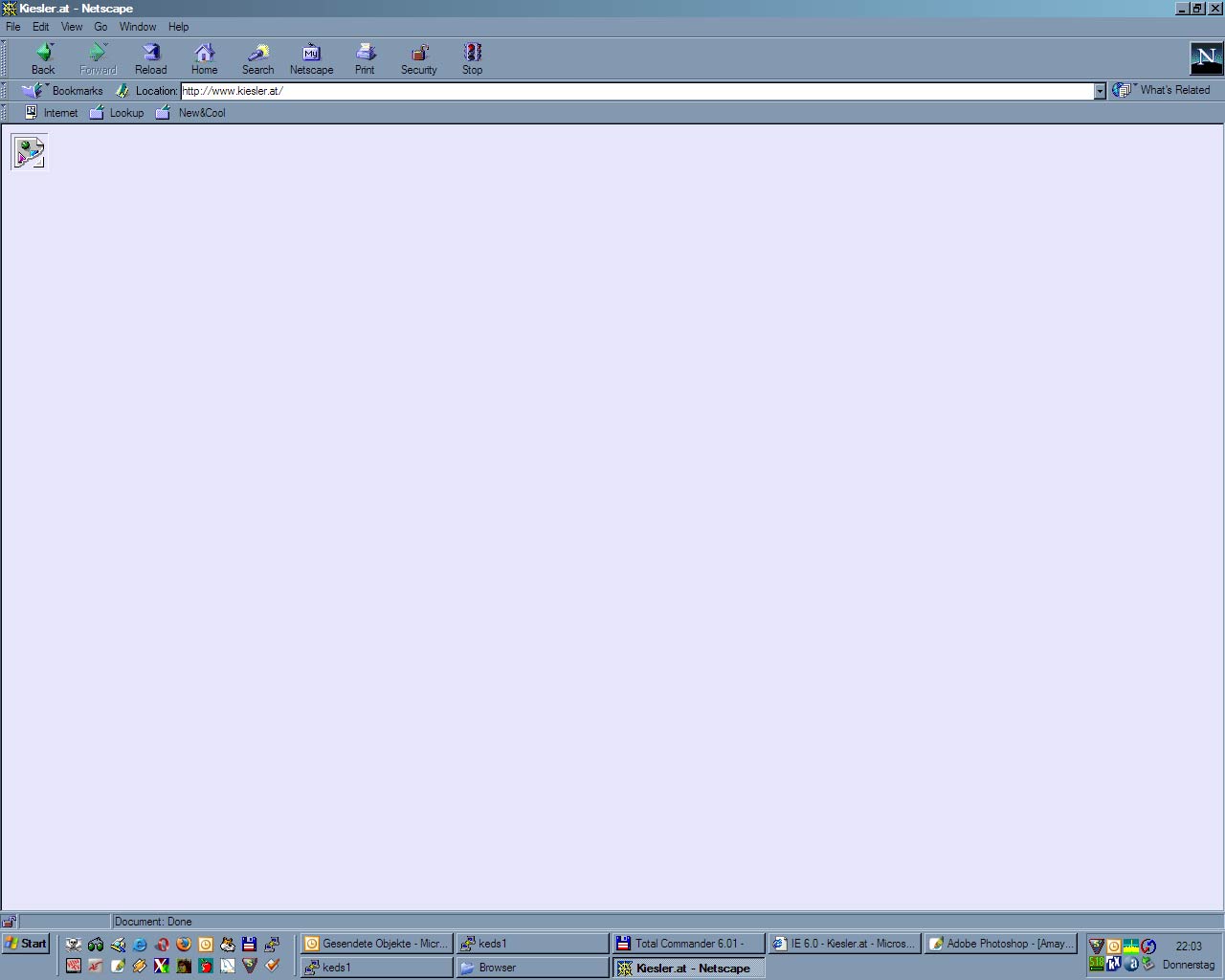This screenshot has width=1225, height=980.
Task: Click the broken image placeholder on page
Action: pos(29,152)
